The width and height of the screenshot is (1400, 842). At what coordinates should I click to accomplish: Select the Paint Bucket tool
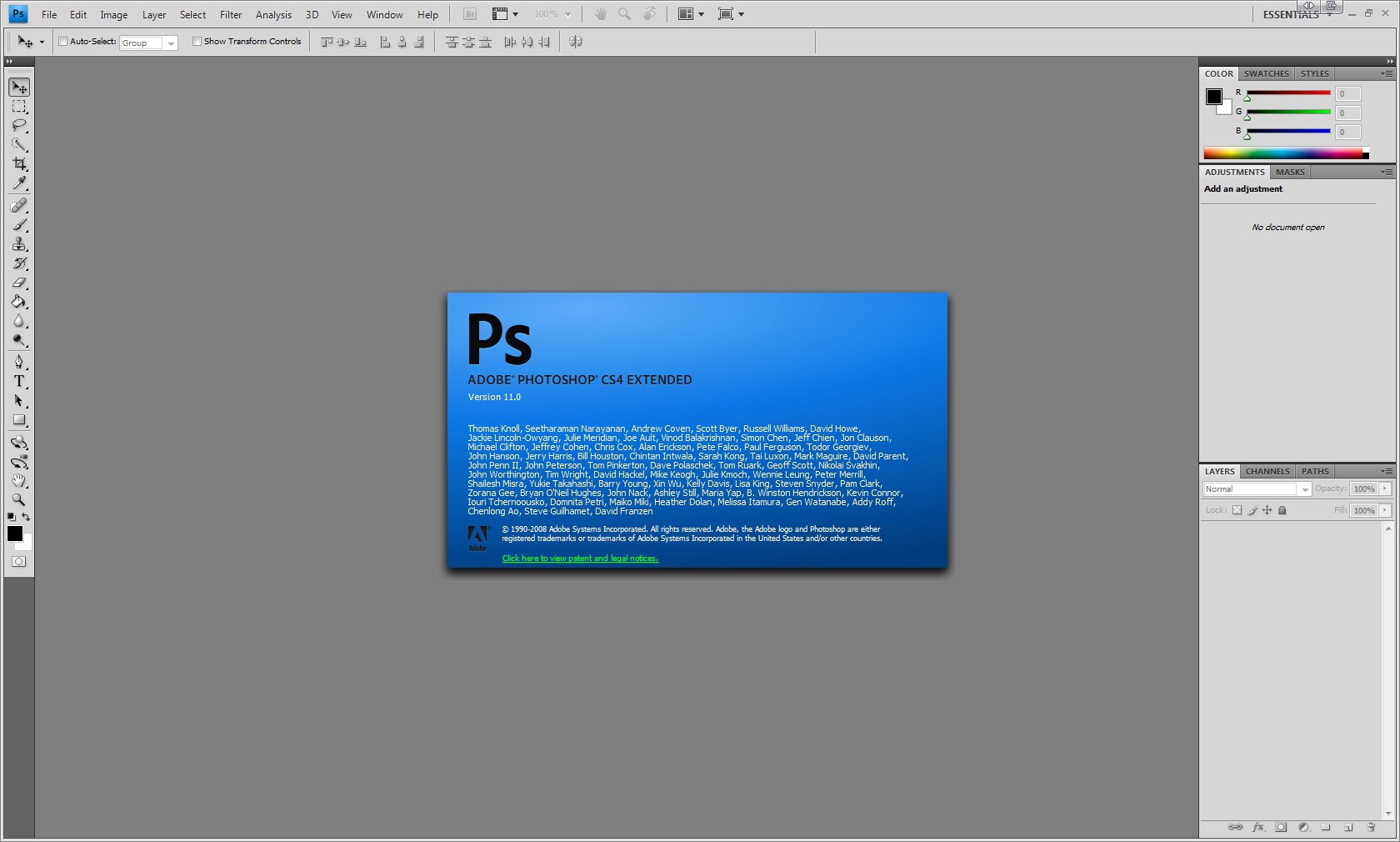coord(19,302)
